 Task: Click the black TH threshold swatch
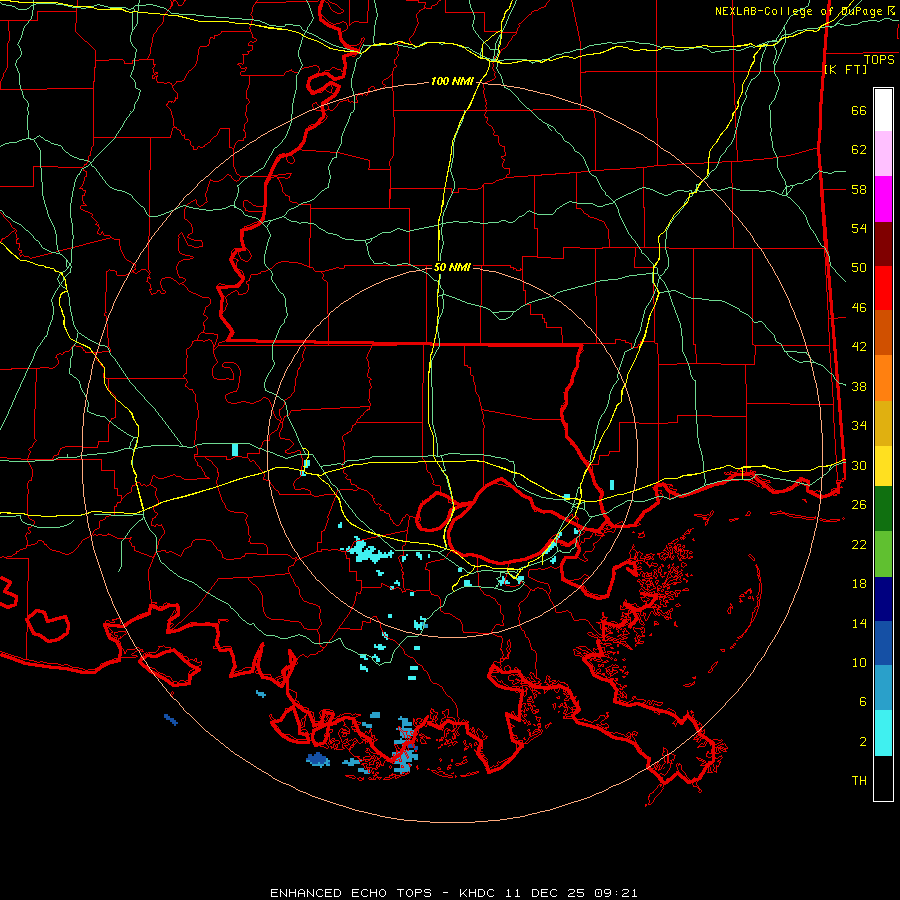(883, 778)
